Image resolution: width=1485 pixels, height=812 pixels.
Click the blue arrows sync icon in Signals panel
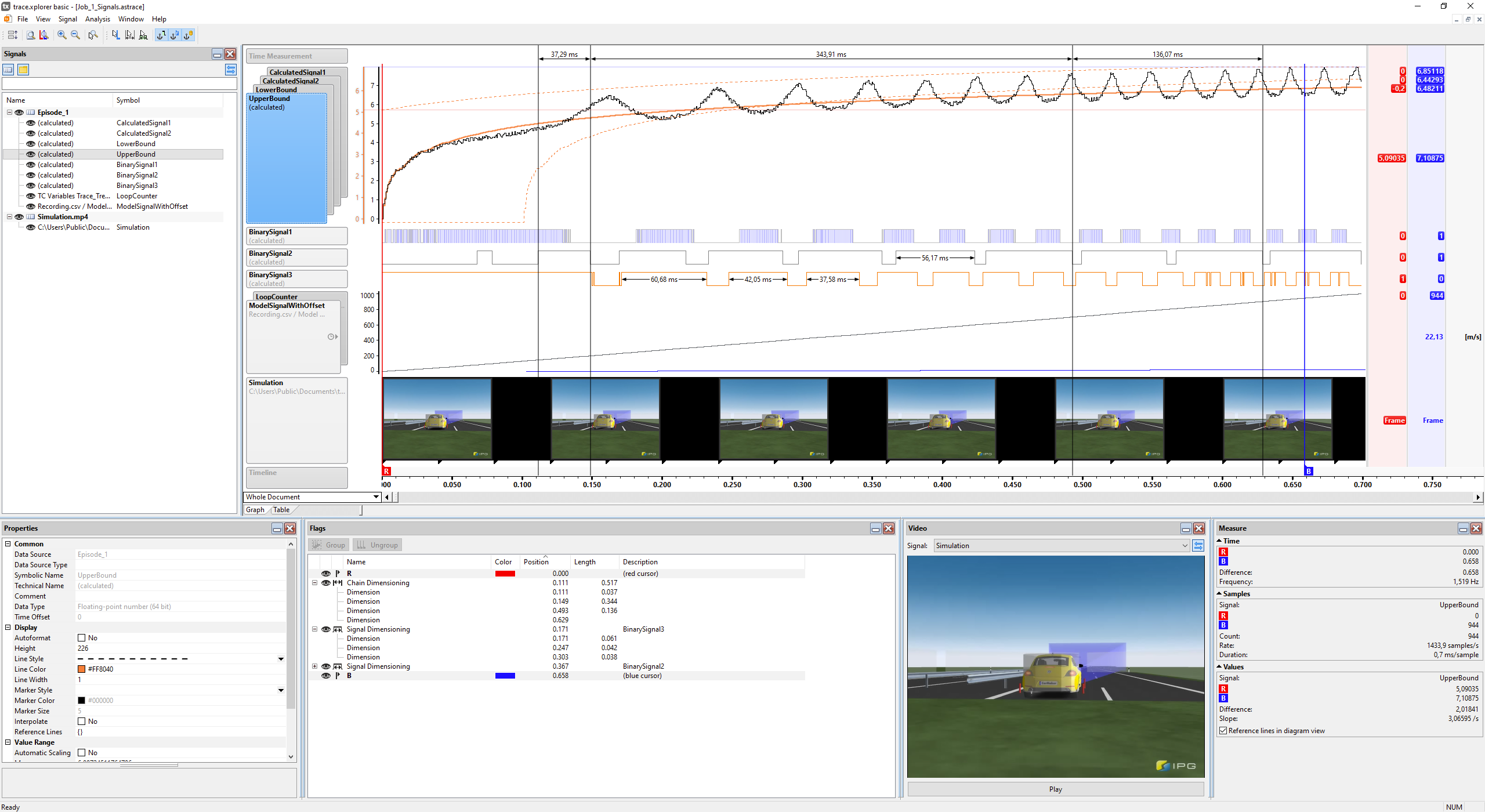click(x=231, y=70)
